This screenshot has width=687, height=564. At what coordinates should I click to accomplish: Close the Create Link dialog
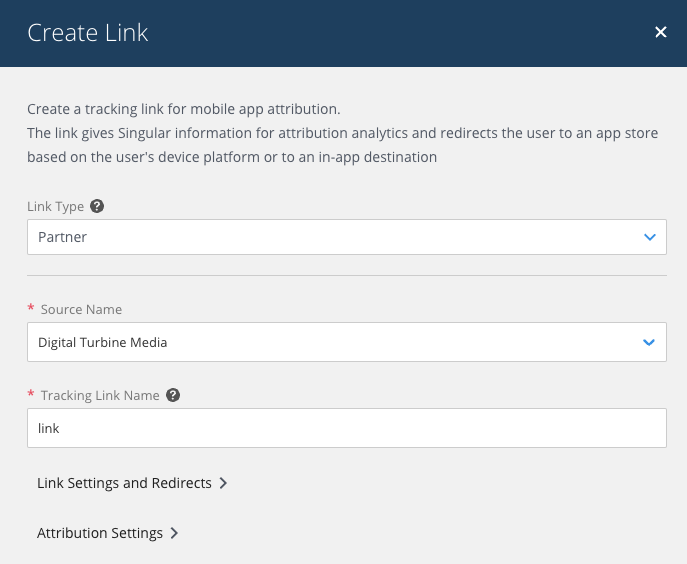pos(661,32)
